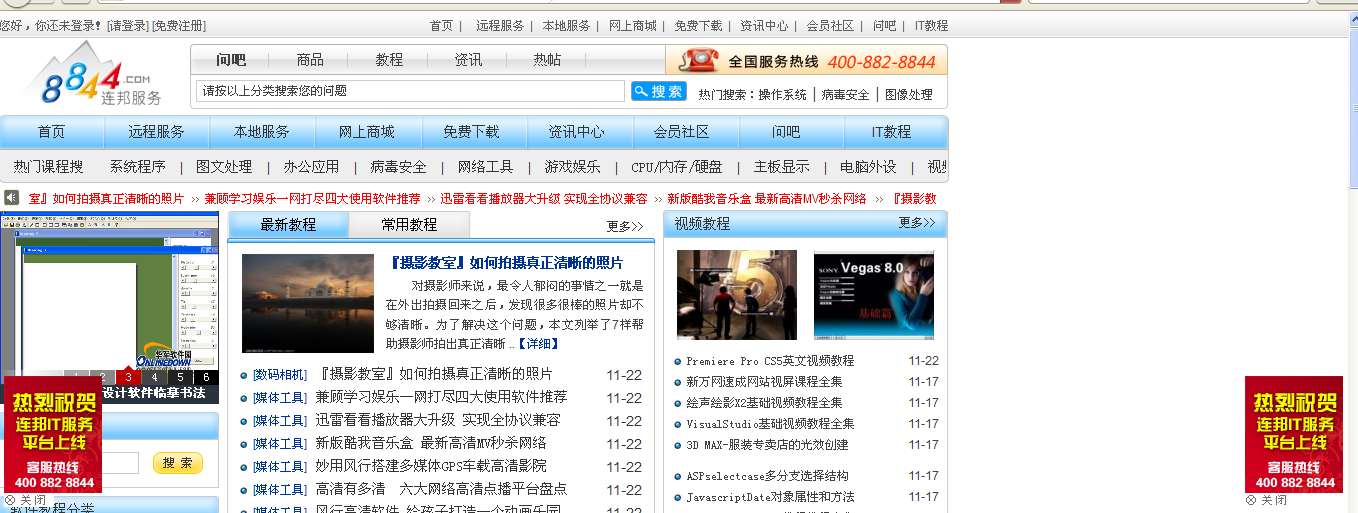Open the 病毒安全 category in the sub-navigation
This screenshot has width=1358, height=513.
click(x=398, y=167)
